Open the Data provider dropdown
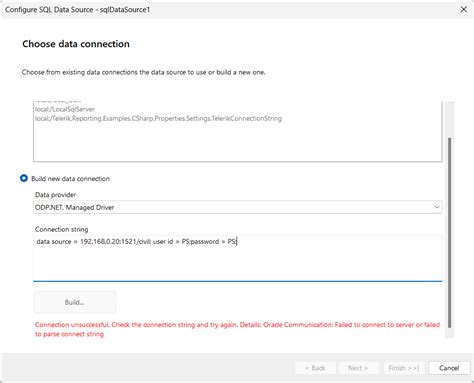 click(x=238, y=207)
